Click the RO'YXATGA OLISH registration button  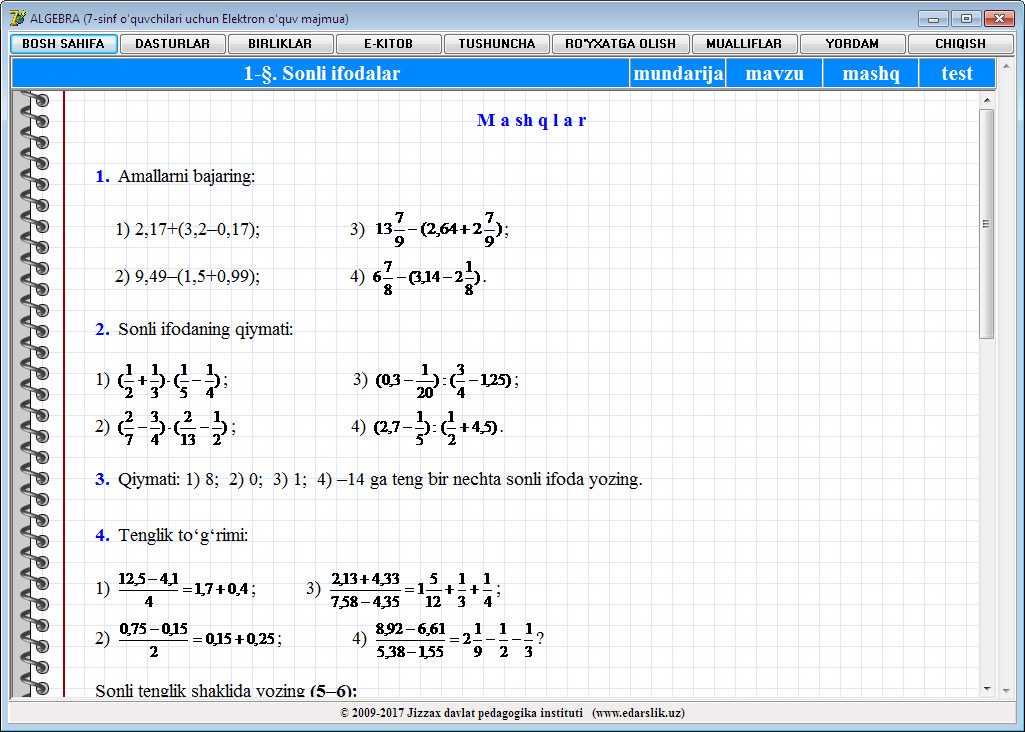pyautogui.click(x=620, y=44)
